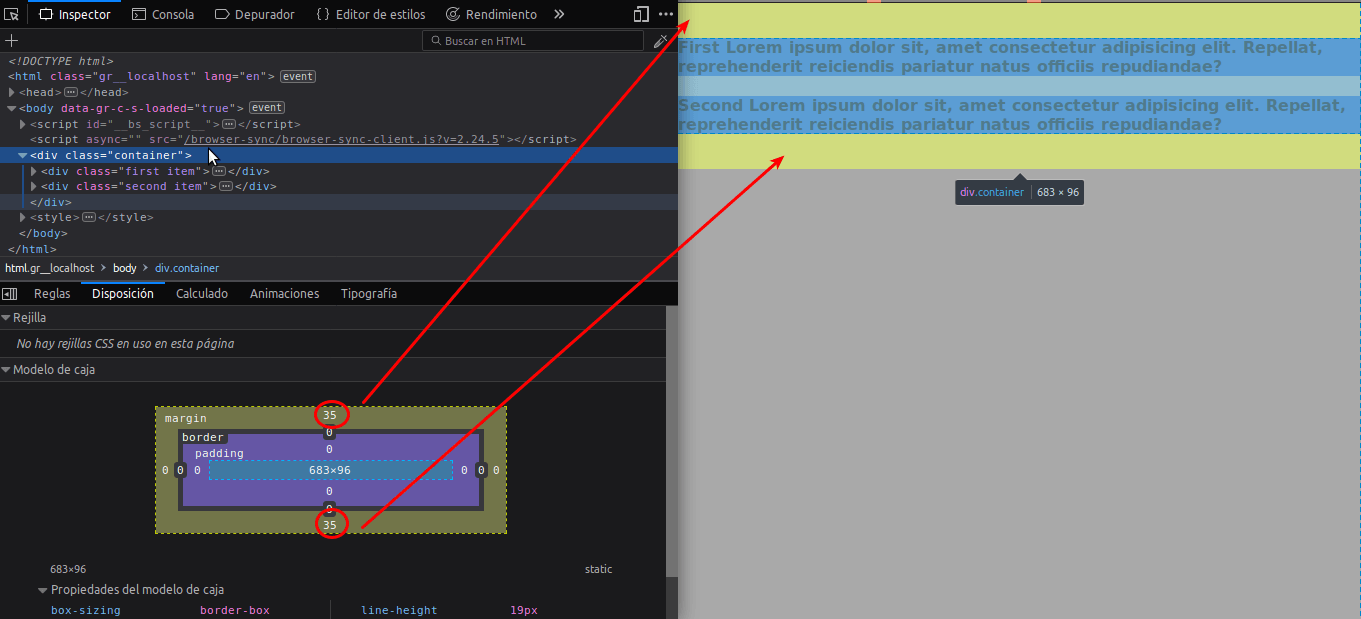The height and width of the screenshot is (619, 1361).
Task: Show event listeners on body element
Action: pos(267,107)
